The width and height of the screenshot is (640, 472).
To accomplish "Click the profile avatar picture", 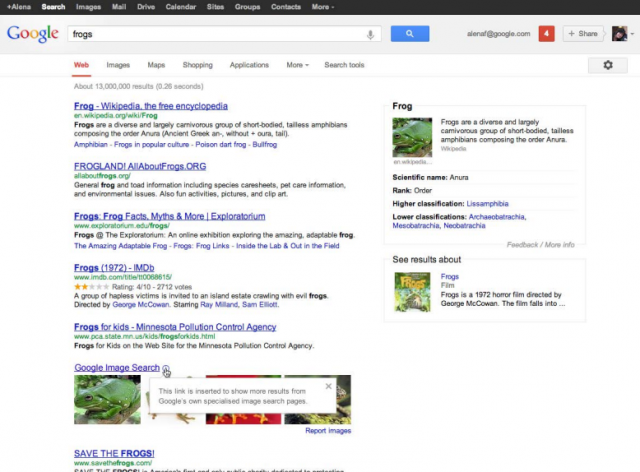I will coord(619,34).
